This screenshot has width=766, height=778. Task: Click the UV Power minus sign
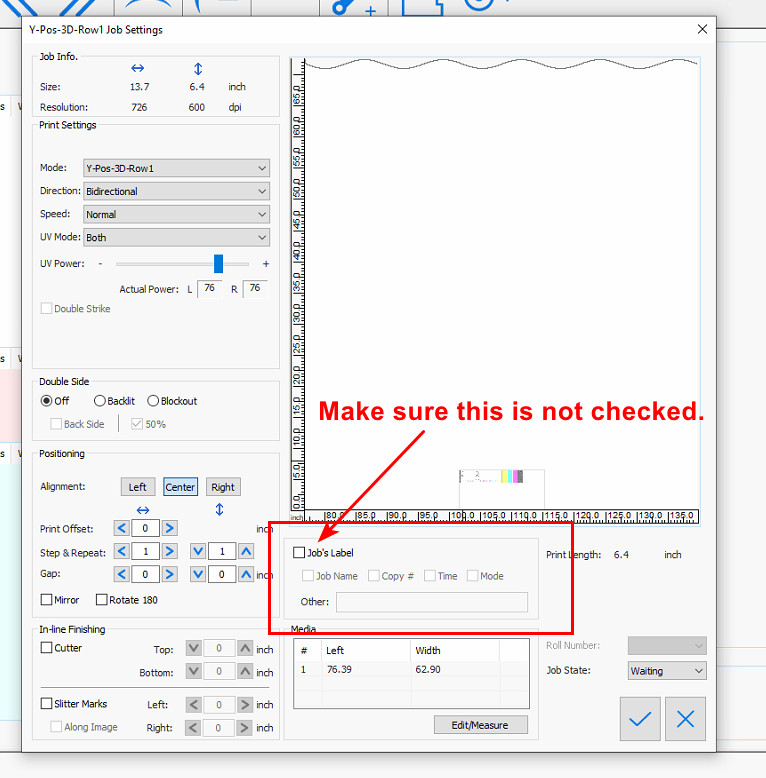pos(100,263)
